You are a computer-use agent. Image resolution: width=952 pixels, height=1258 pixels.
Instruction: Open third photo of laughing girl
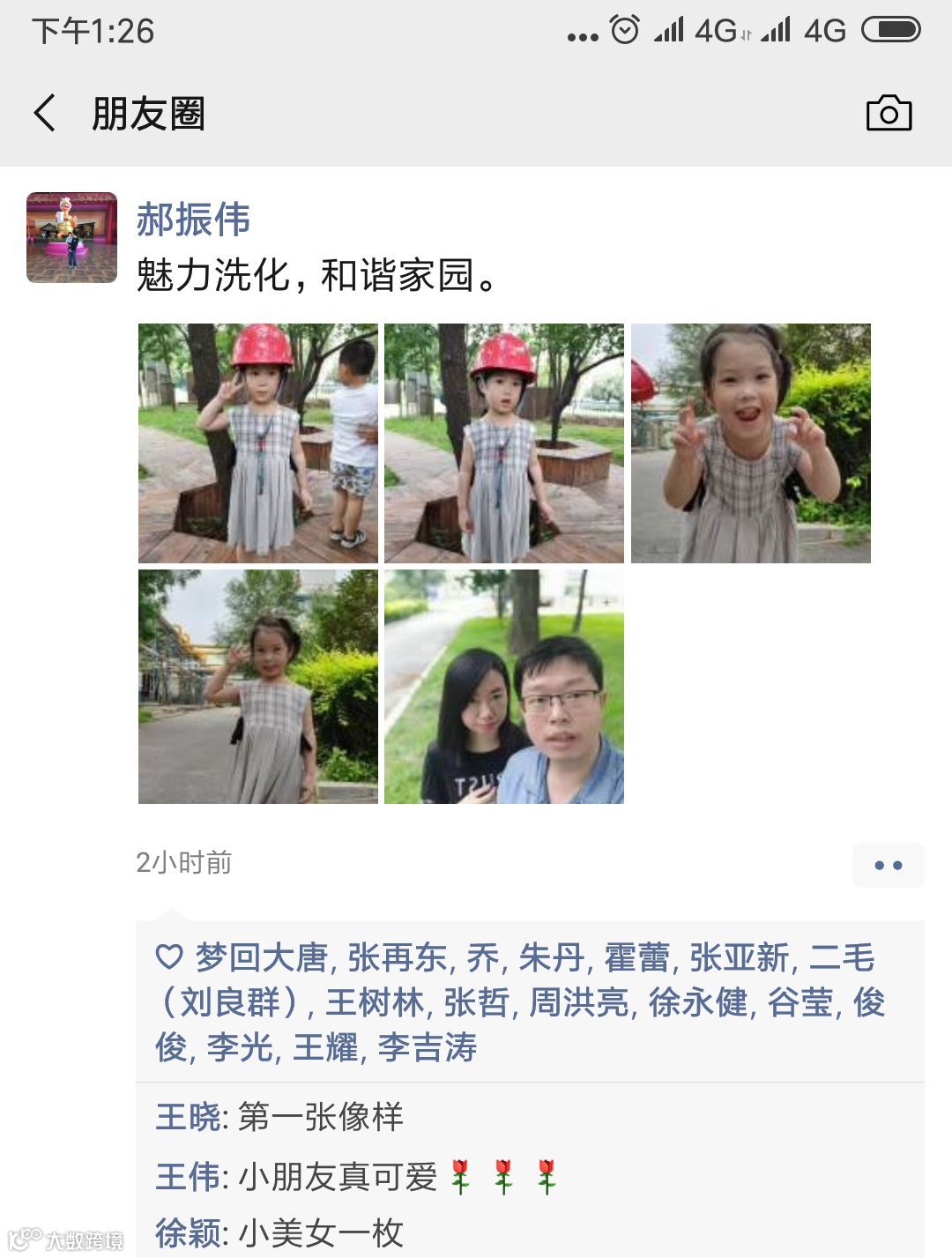click(x=751, y=443)
